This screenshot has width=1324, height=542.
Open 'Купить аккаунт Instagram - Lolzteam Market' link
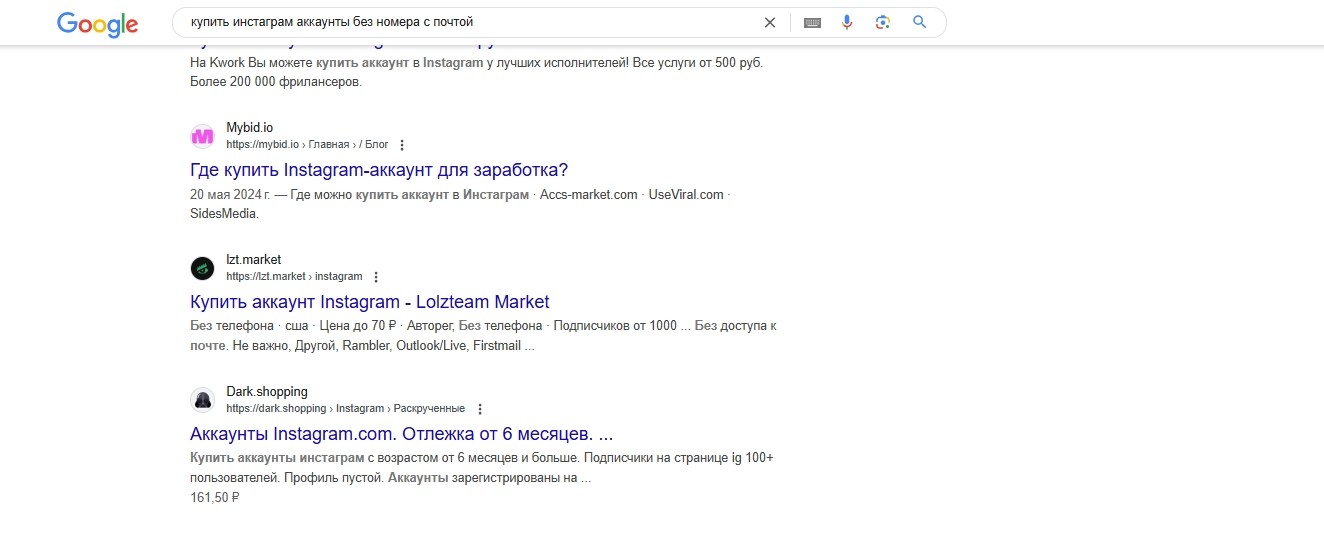[370, 301]
